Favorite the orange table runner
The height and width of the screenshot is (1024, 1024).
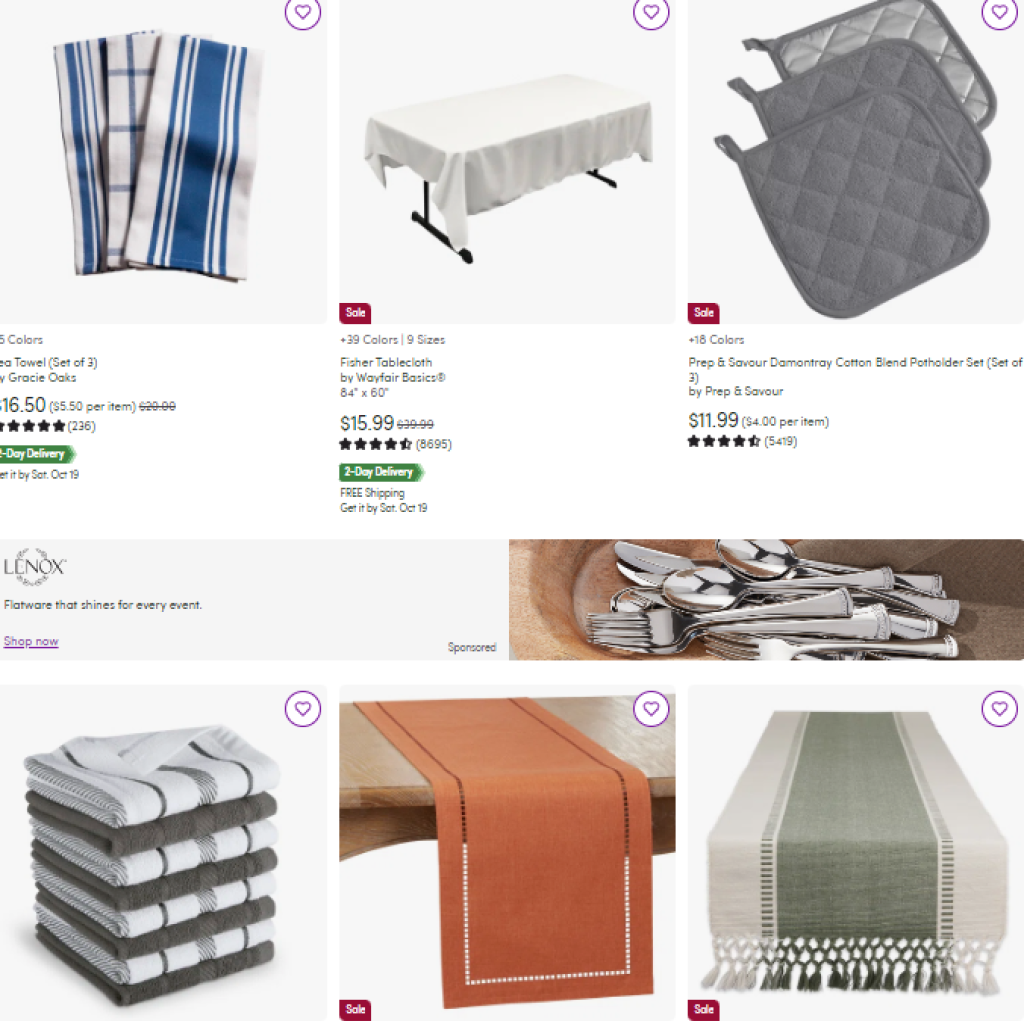[651, 708]
